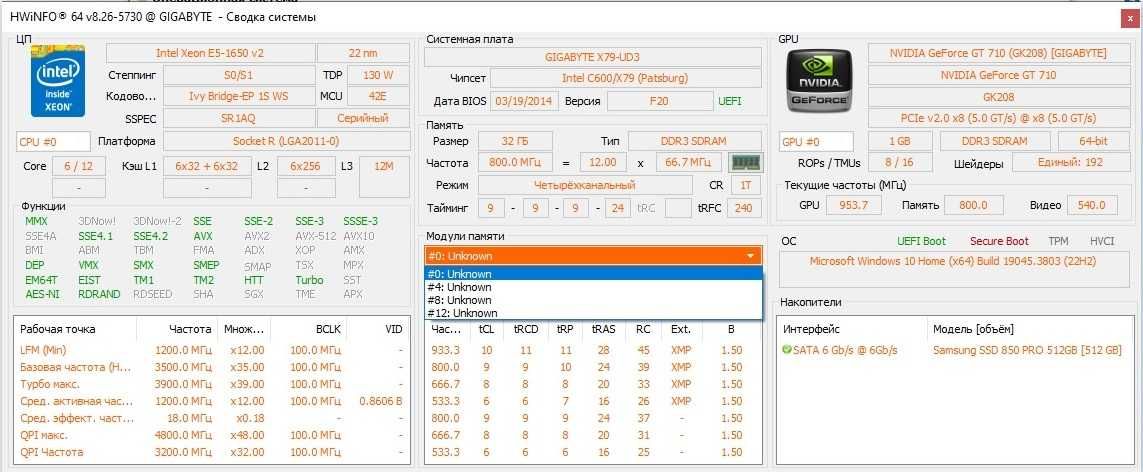Click the Модель [объём] column header
This screenshot has width=1143, height=472.
[x=973, y=329]
